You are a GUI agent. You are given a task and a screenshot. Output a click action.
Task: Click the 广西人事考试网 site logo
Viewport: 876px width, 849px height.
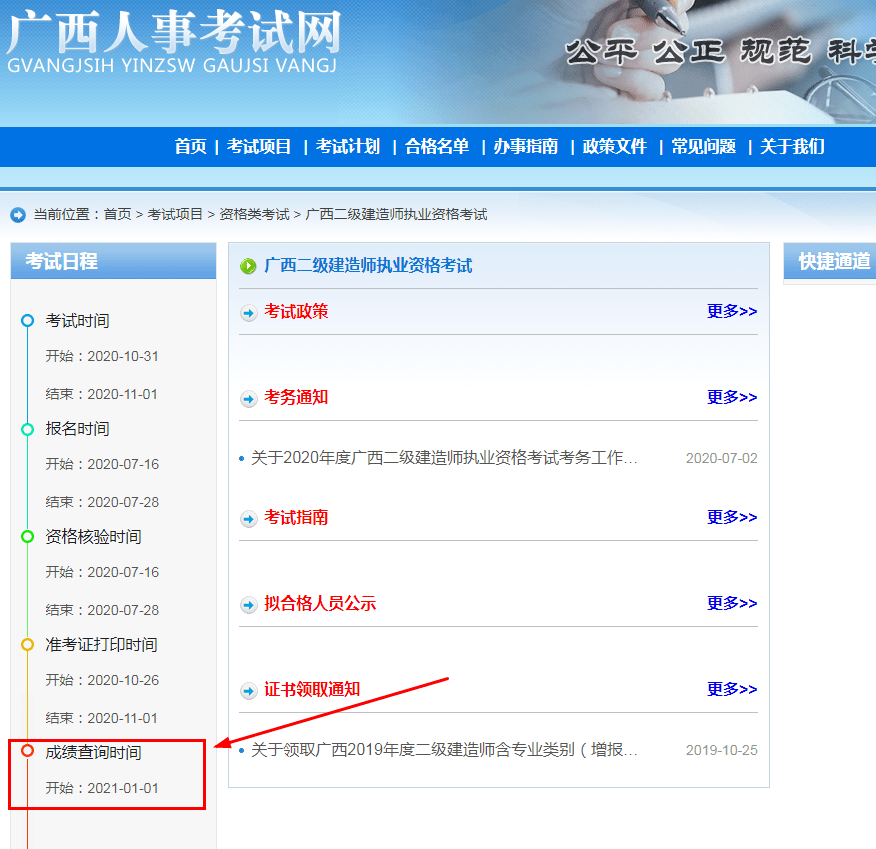(x=172, y=40)
